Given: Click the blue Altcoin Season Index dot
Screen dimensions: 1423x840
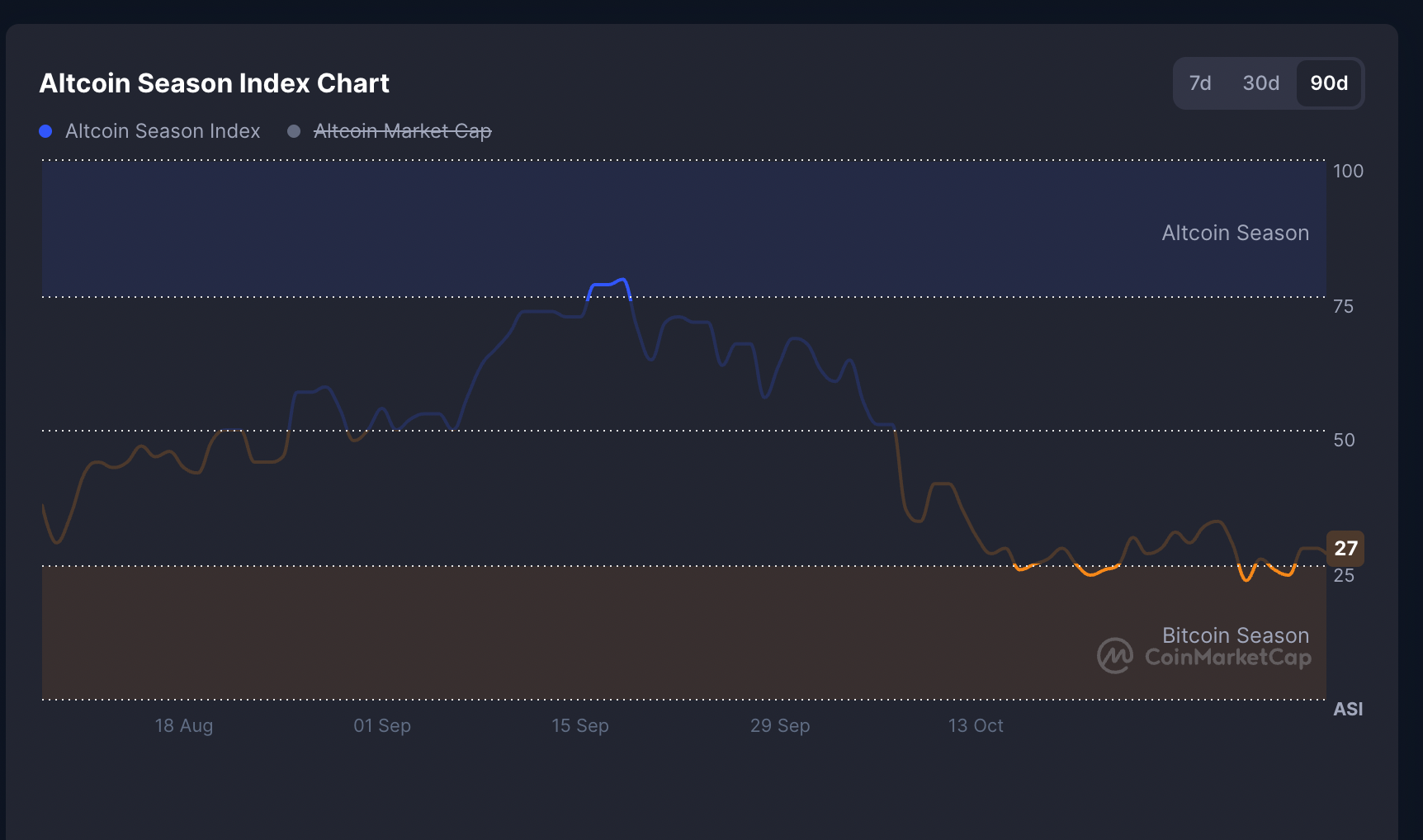Looking at the screenshot, I should 46,131.
